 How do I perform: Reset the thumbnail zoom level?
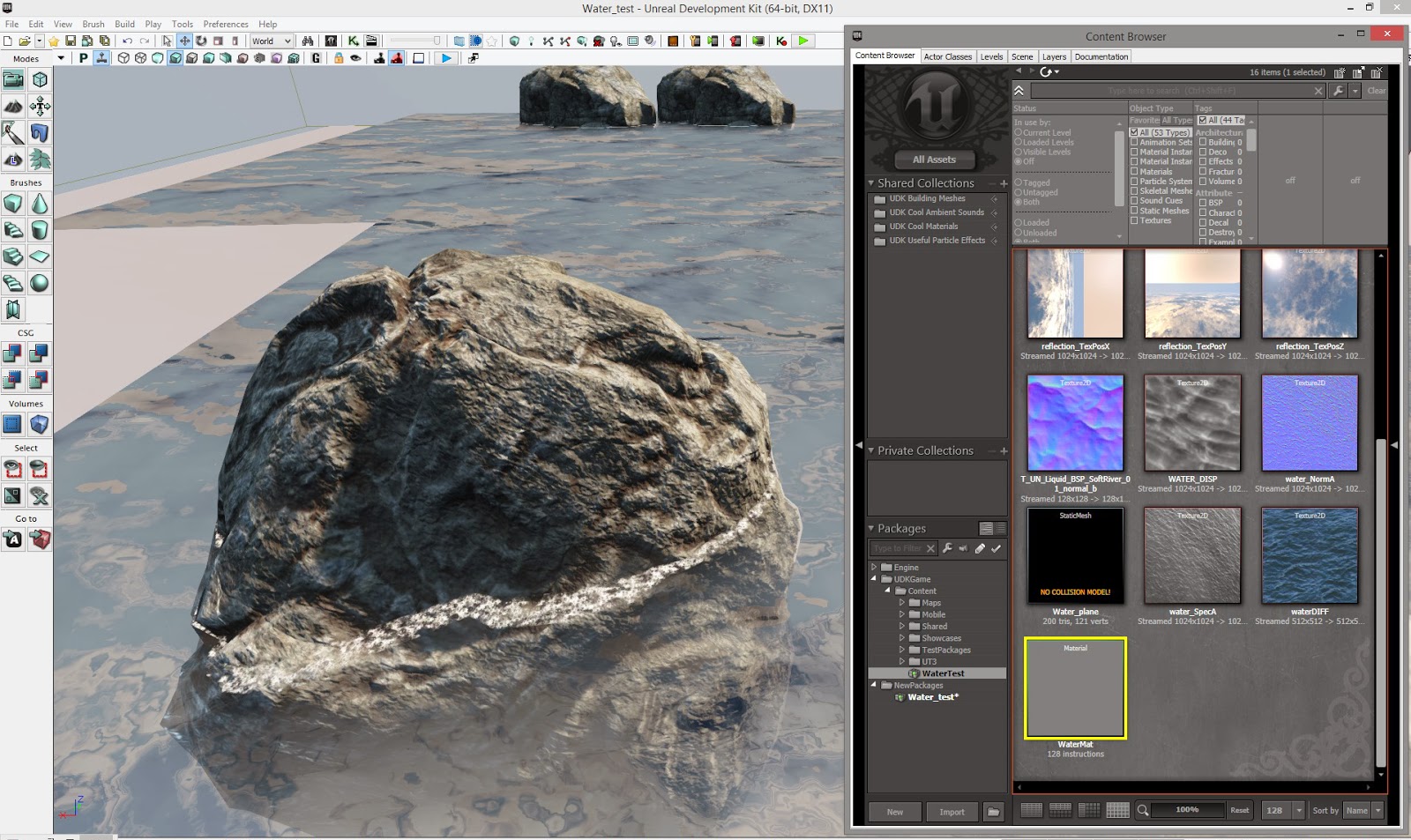tap(1239, 811)
